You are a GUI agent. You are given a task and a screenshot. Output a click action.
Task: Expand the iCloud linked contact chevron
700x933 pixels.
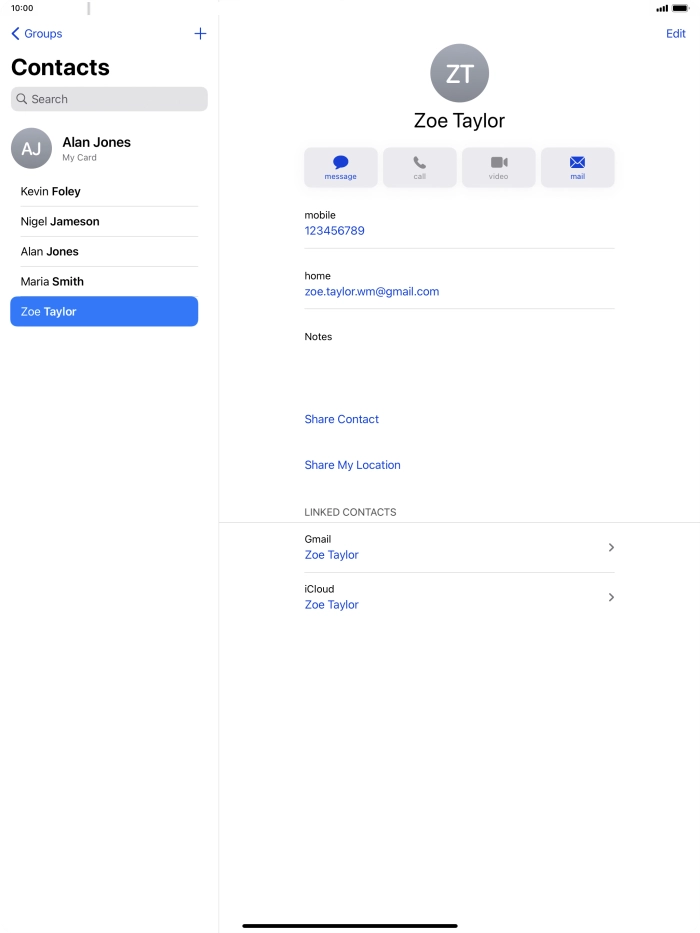click(x=611, y=597)
